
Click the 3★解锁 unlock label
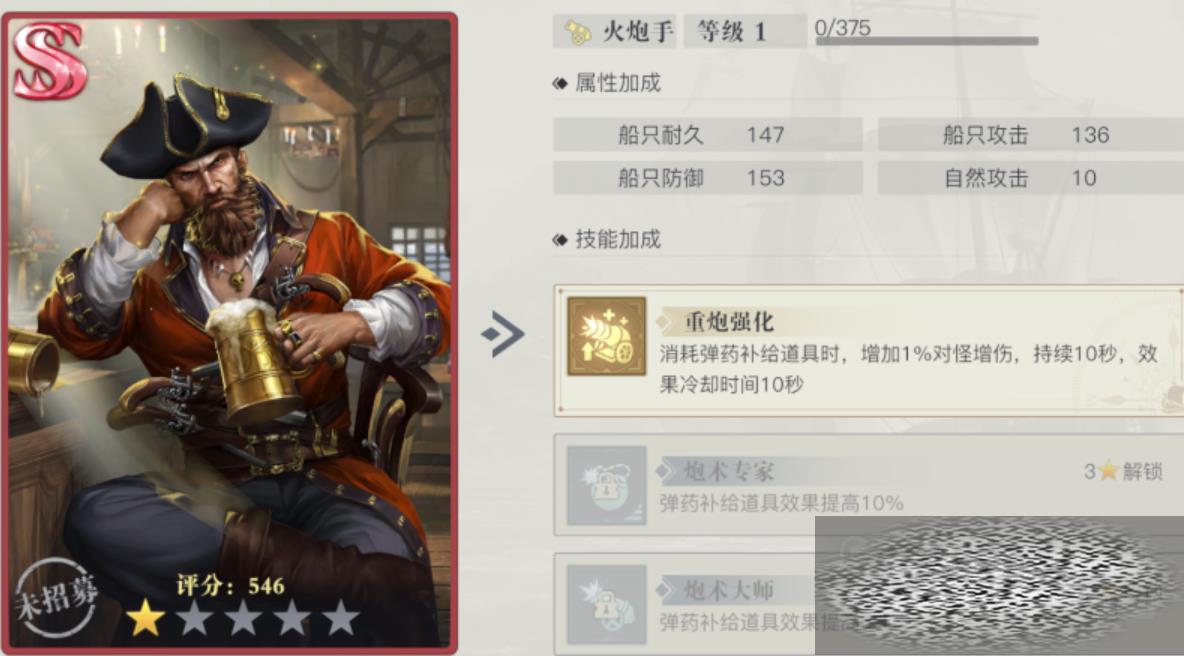click(x=1123, y=472)
